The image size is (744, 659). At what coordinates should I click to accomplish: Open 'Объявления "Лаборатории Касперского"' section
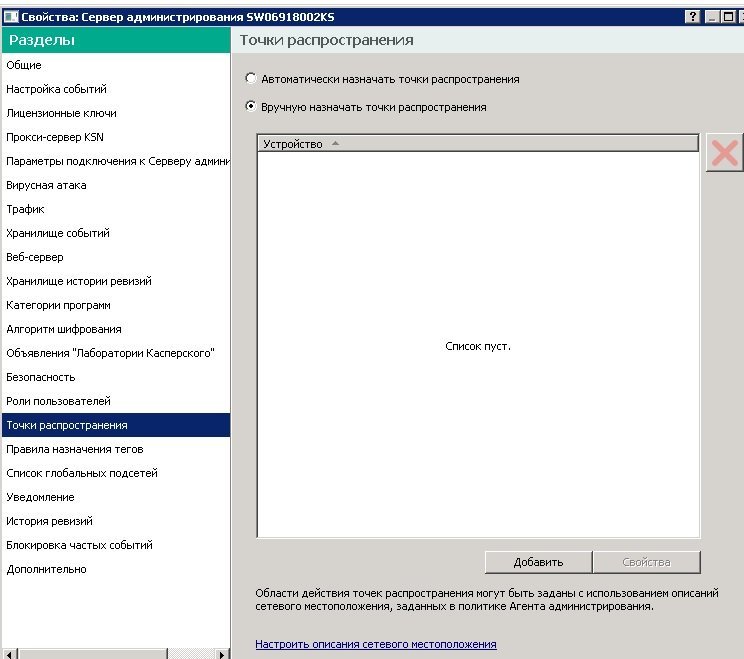tap(116, 353)
